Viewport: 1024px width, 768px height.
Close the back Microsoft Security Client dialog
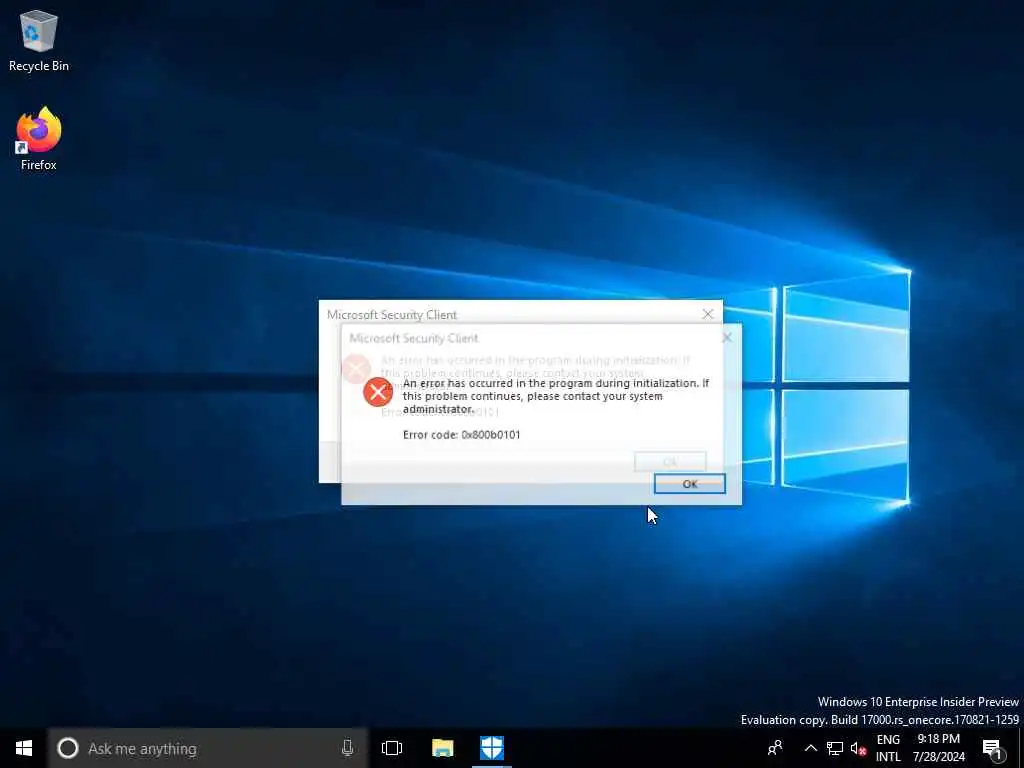click(x=708, y=314)
